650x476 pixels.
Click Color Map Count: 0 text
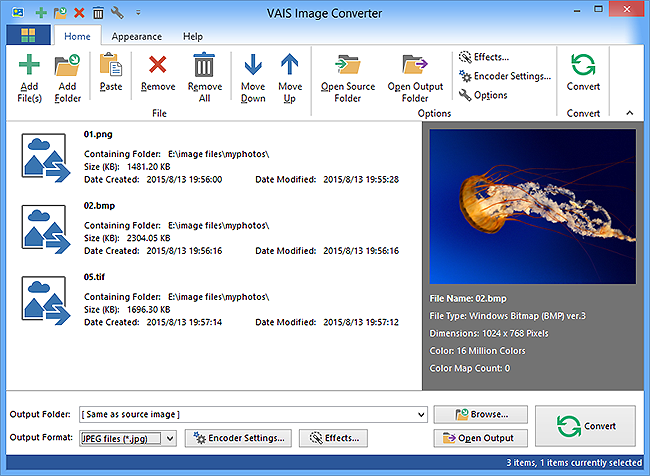pos(470,368)
